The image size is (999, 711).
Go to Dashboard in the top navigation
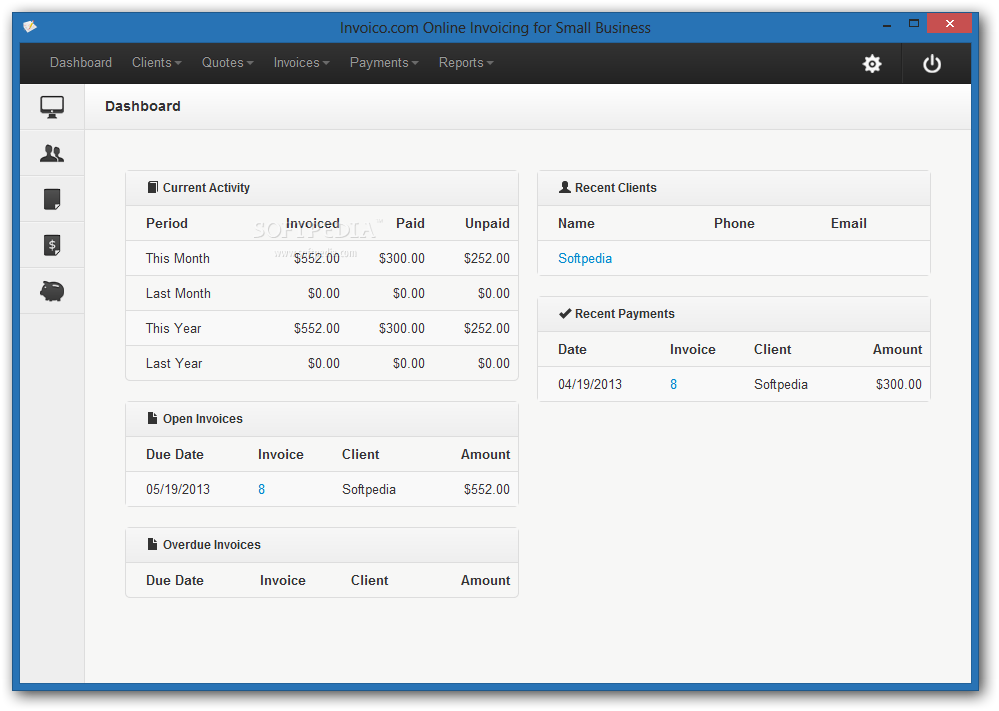(81, 62)
